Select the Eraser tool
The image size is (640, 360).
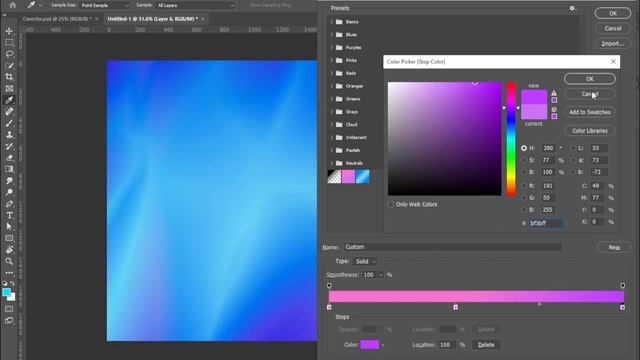tap(9, 158)
